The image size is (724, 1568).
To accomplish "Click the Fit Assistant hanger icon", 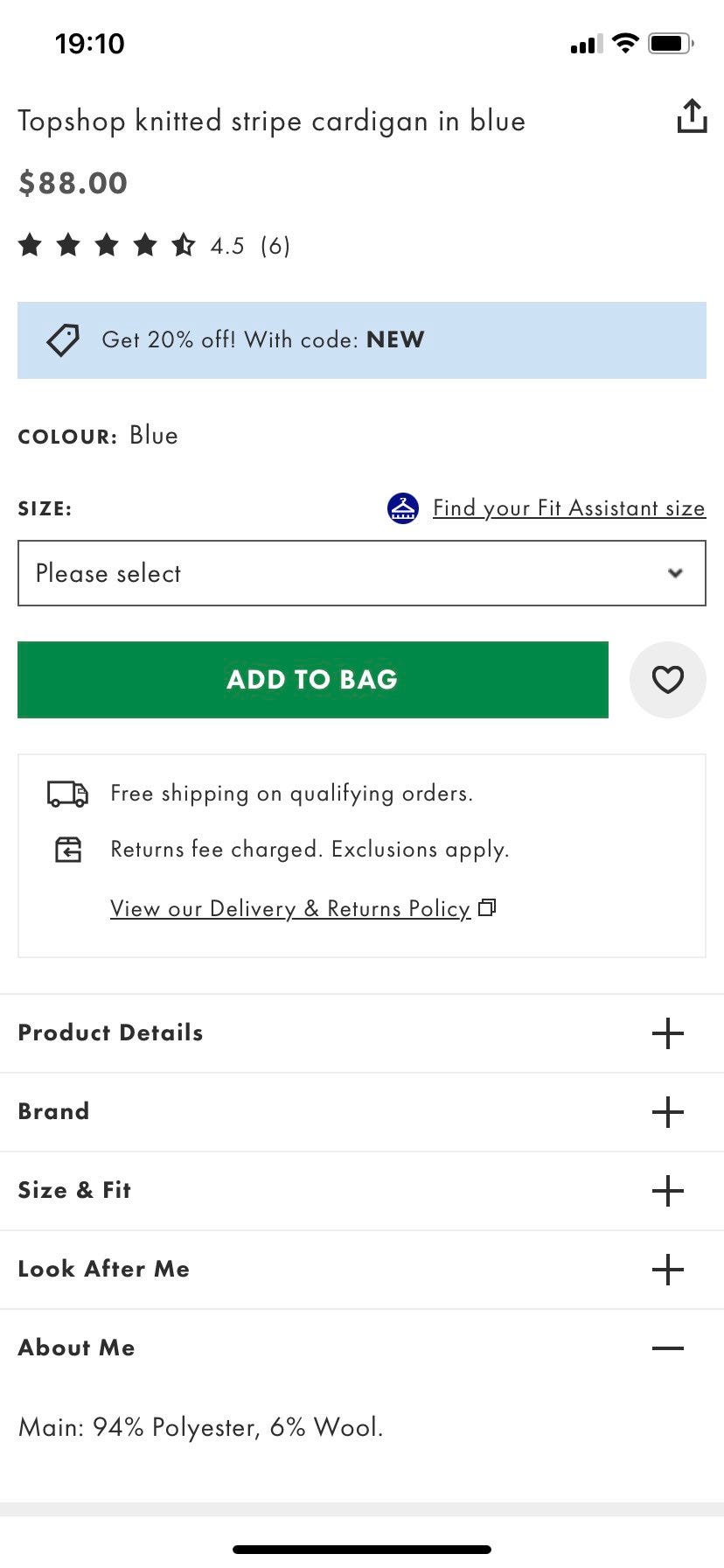I will tap(403, 507).
